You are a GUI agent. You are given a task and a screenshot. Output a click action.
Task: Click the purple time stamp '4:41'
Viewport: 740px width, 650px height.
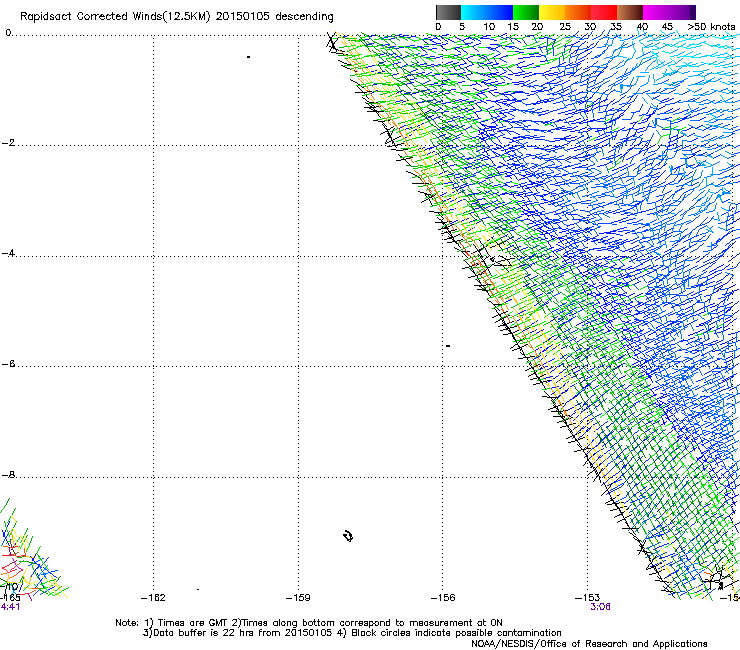point(10,607)
